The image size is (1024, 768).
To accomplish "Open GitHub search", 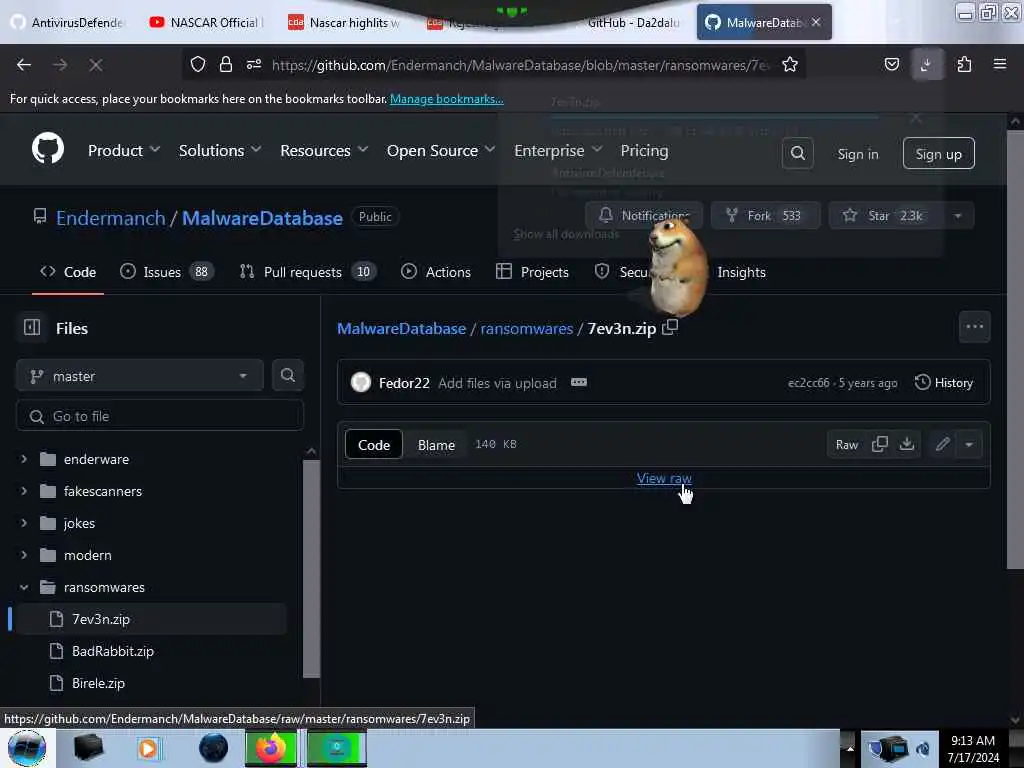I will [797, 153].
